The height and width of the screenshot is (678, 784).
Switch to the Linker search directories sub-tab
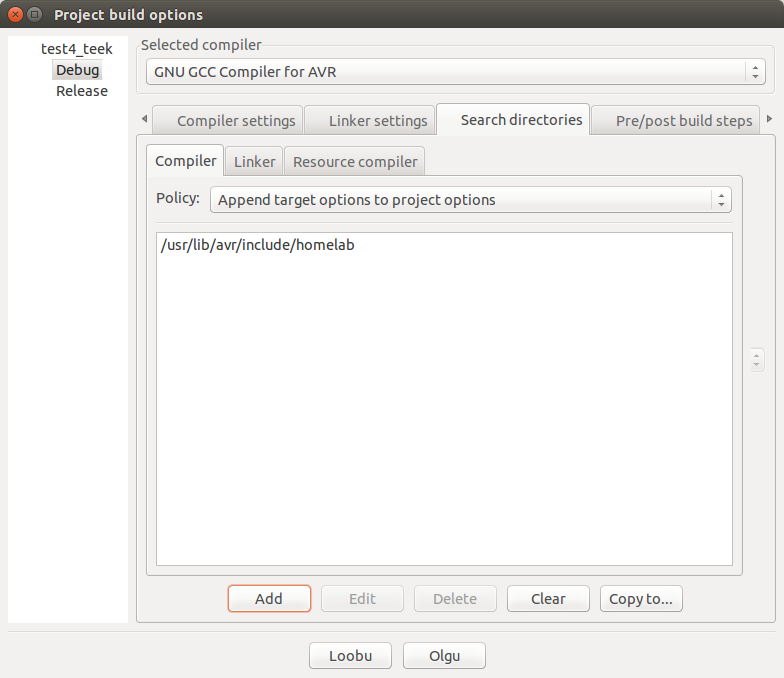[254, 162]
